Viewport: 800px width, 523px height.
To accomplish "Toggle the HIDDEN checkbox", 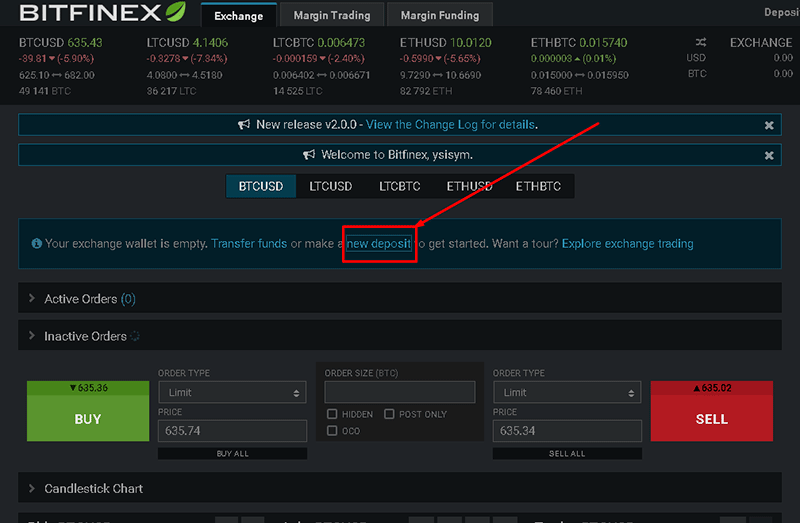I will pos(332,414).
